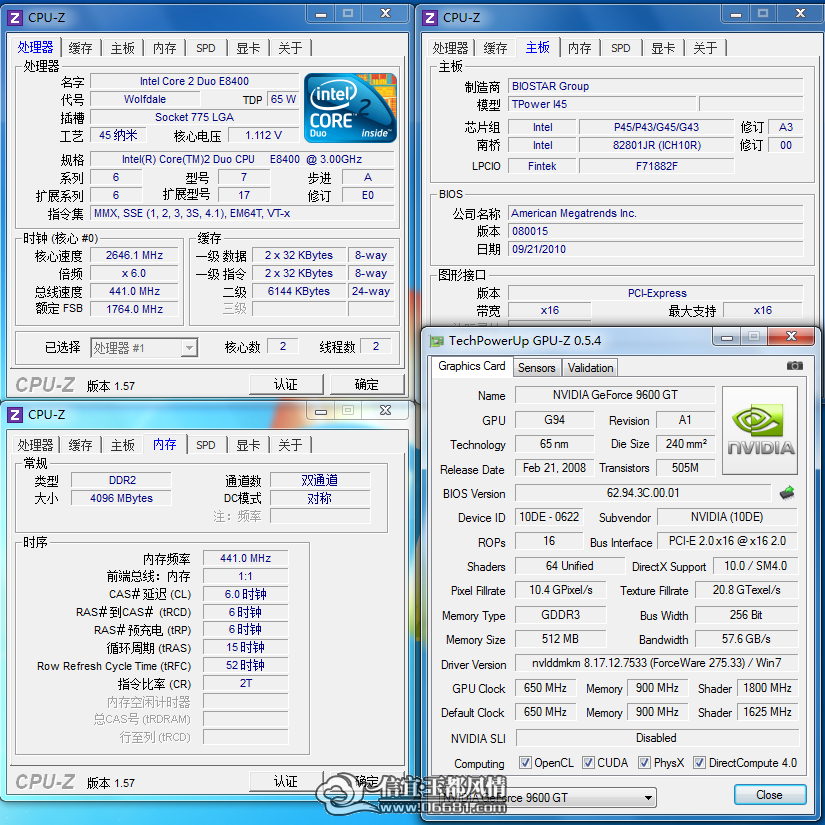Switch to 缓存 tab in processor window
This screenshot has height=825, width=825.
[x=81, y=48]
